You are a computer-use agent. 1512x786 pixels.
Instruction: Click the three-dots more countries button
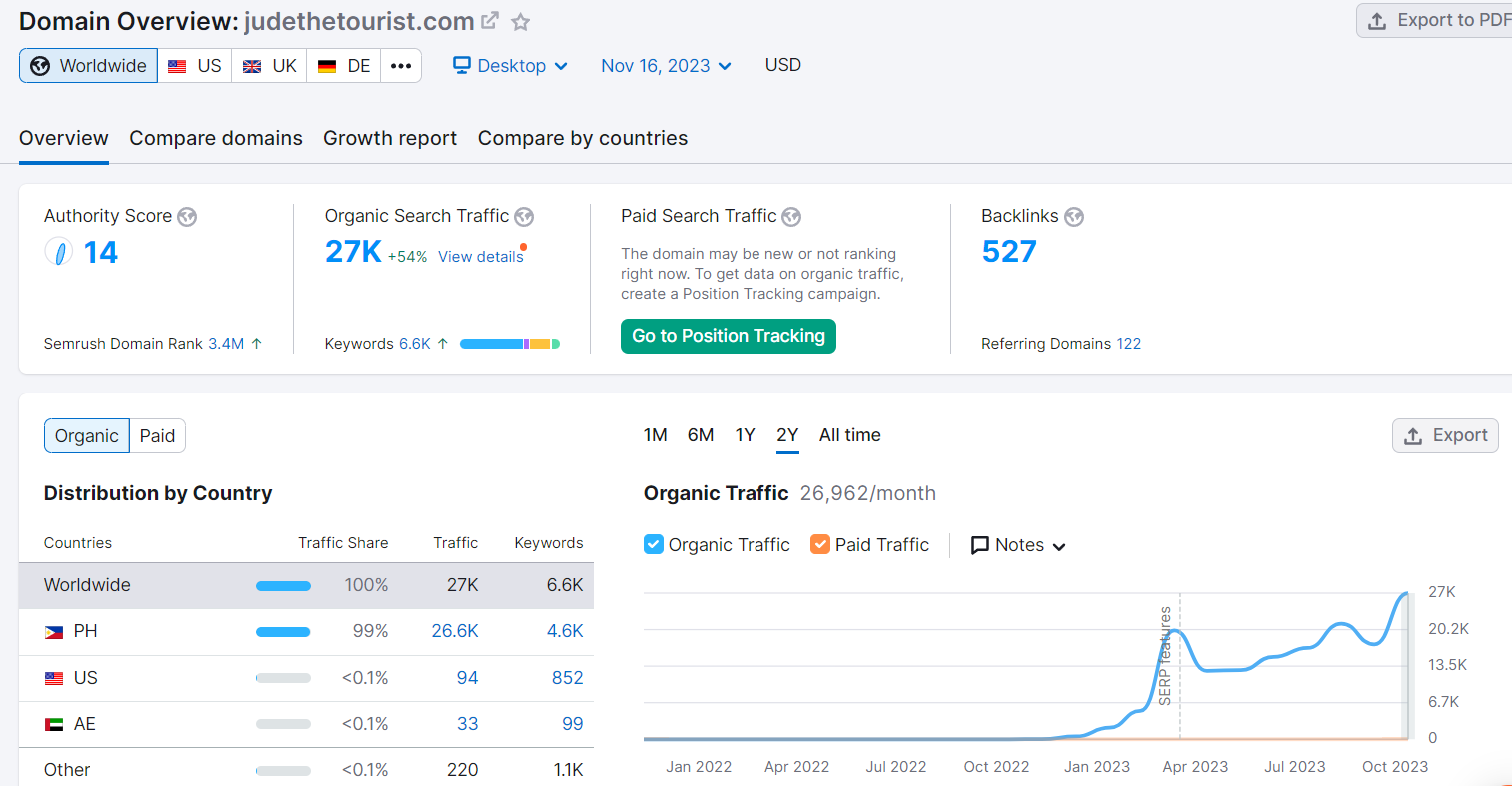(401, 66)
